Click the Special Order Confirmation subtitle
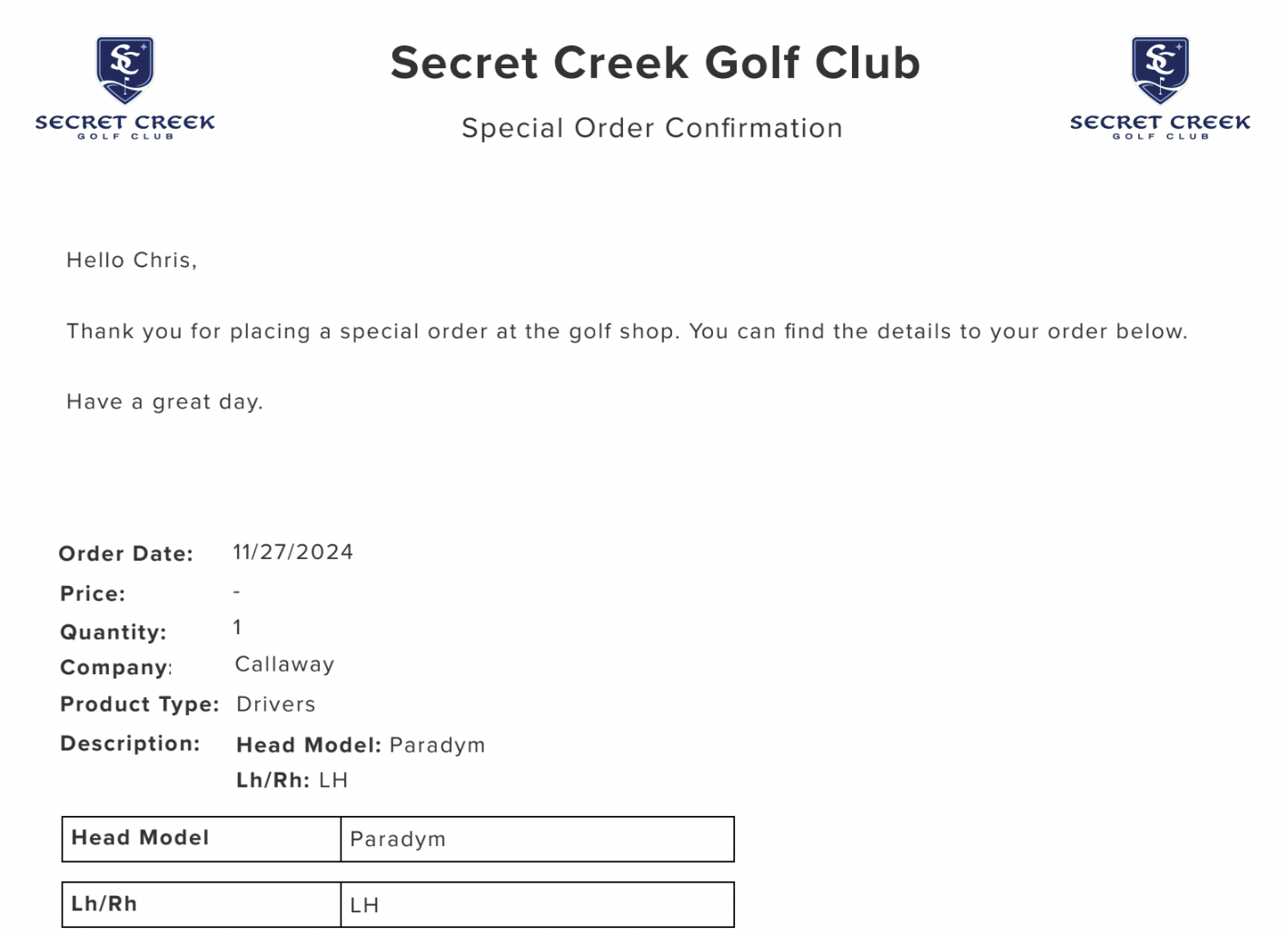This screenshot has height=936, width=1288. click(652, 128)
